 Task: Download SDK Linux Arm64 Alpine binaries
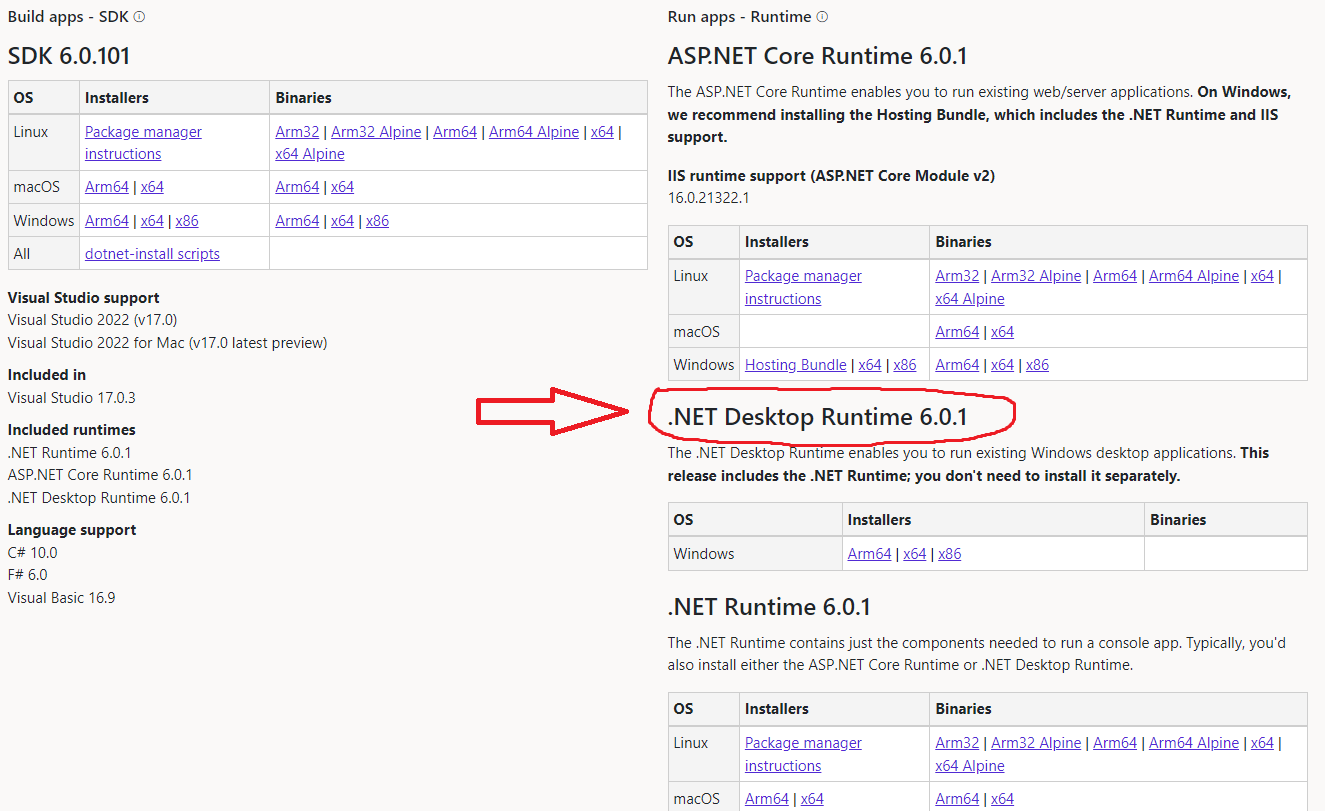click(x=534, y=132)
